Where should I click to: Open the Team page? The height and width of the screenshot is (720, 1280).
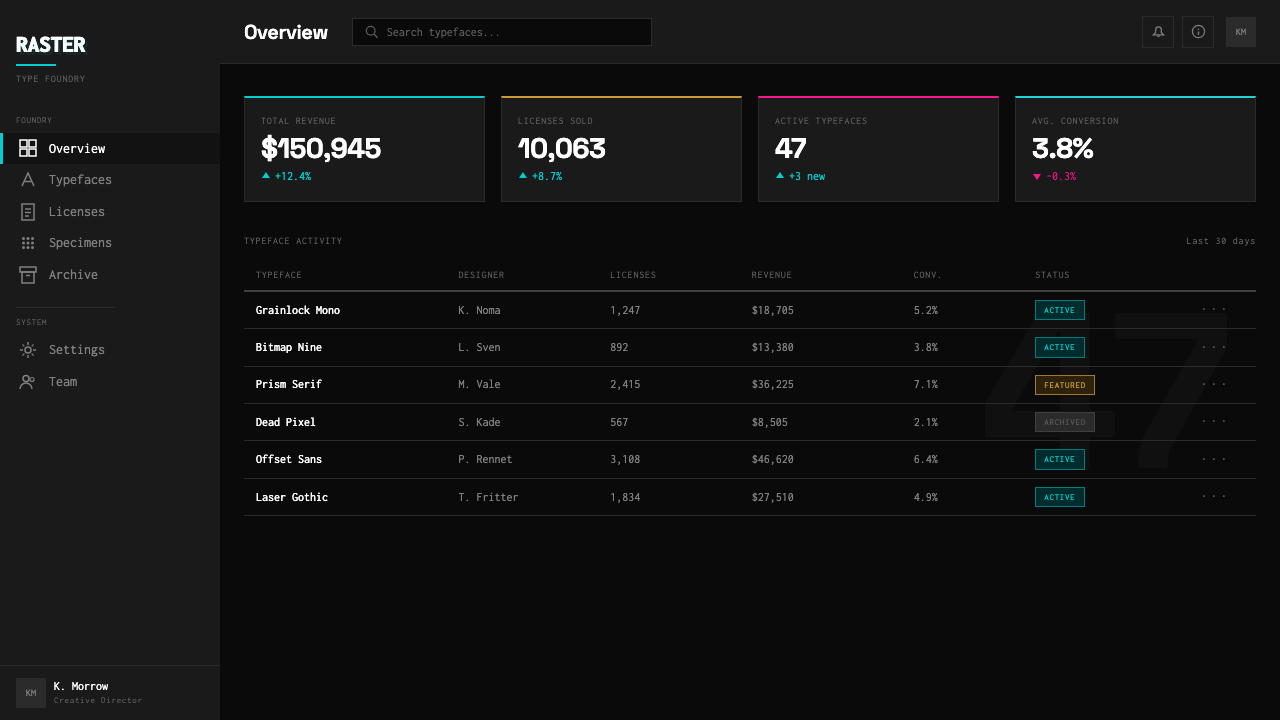[110, 382]
